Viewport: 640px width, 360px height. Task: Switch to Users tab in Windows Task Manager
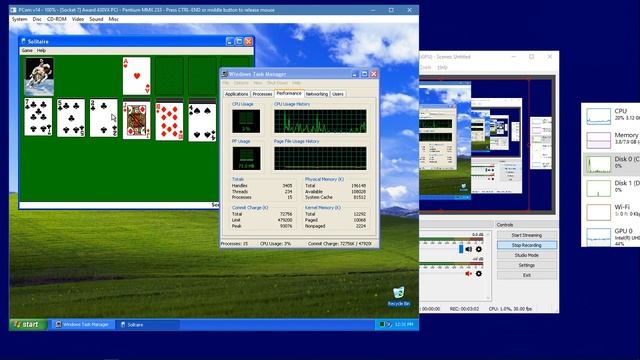[x=338, y=94]
